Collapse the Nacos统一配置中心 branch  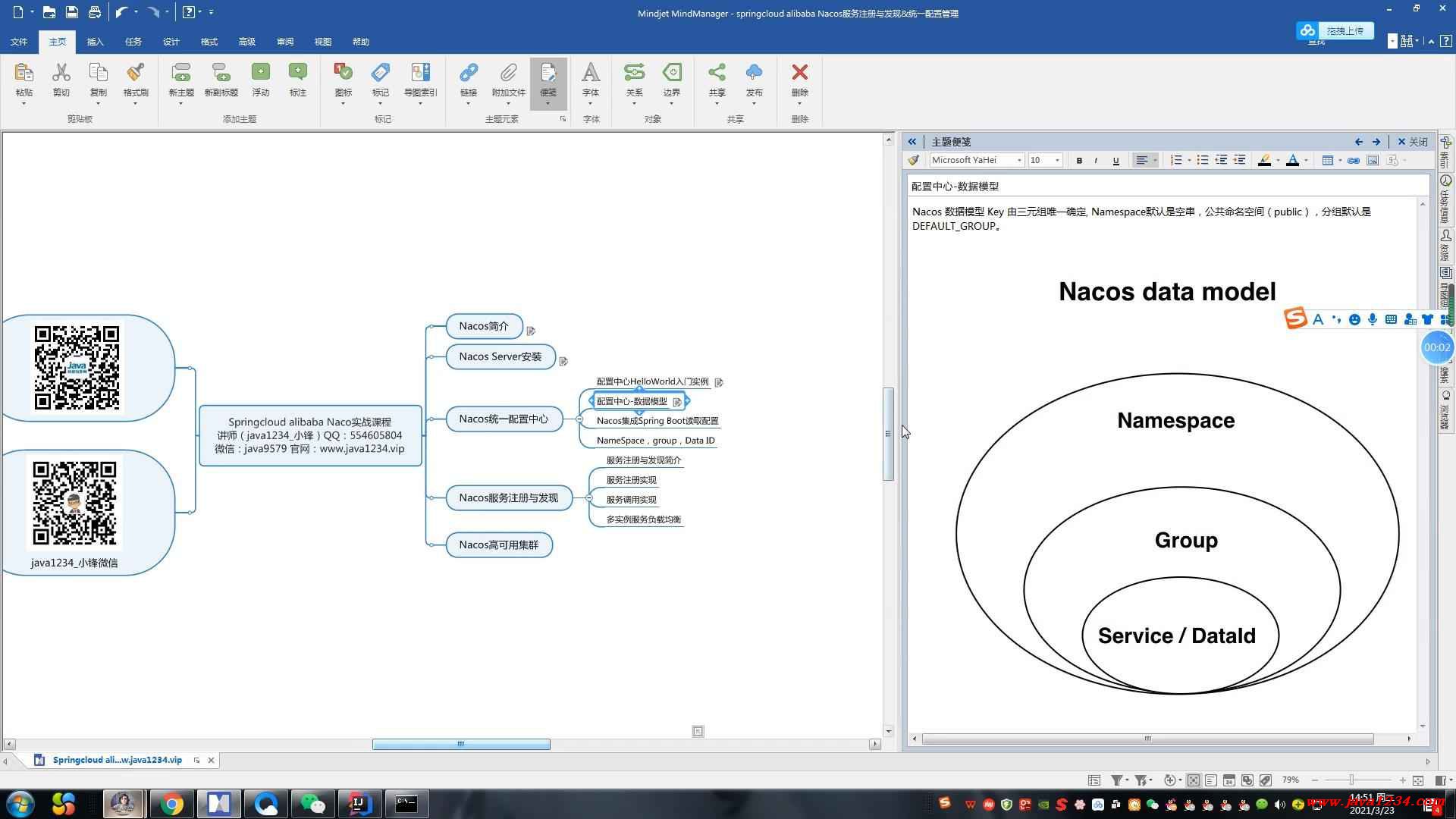(579, 419)
